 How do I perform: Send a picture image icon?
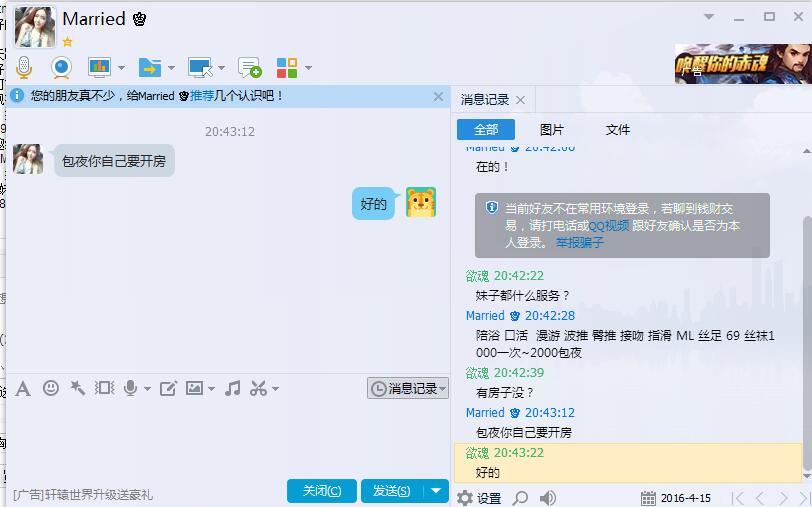coord(194,388)
